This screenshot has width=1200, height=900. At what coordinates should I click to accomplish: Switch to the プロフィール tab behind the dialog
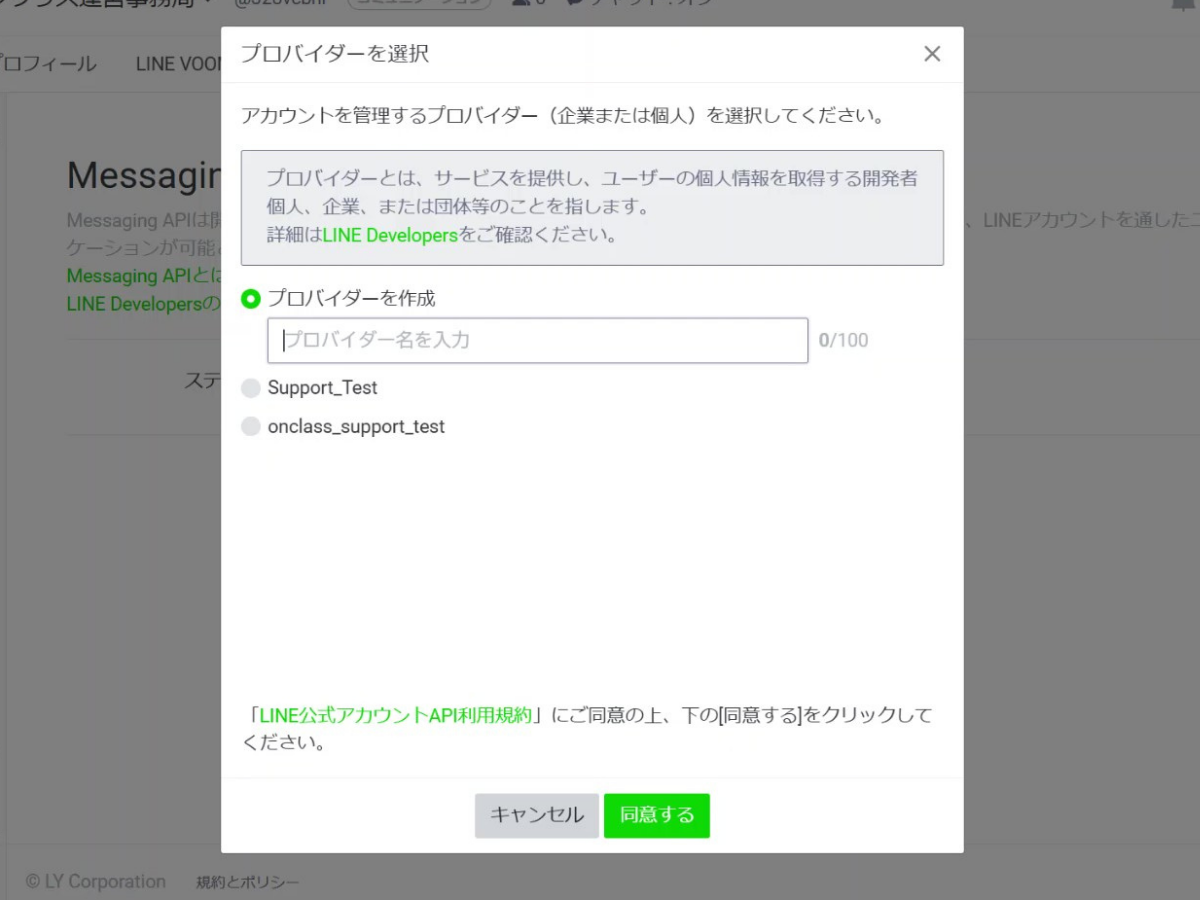tap(50, 64)
